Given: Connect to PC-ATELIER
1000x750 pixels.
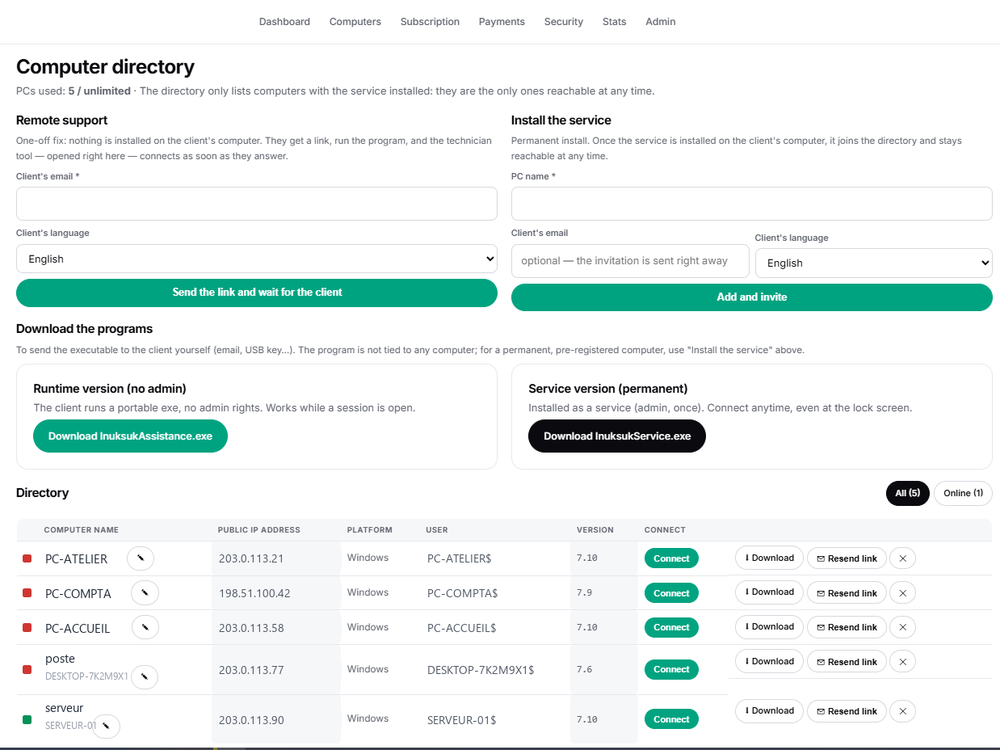Looking at the screenshot, I should click(x=672, y=558).
